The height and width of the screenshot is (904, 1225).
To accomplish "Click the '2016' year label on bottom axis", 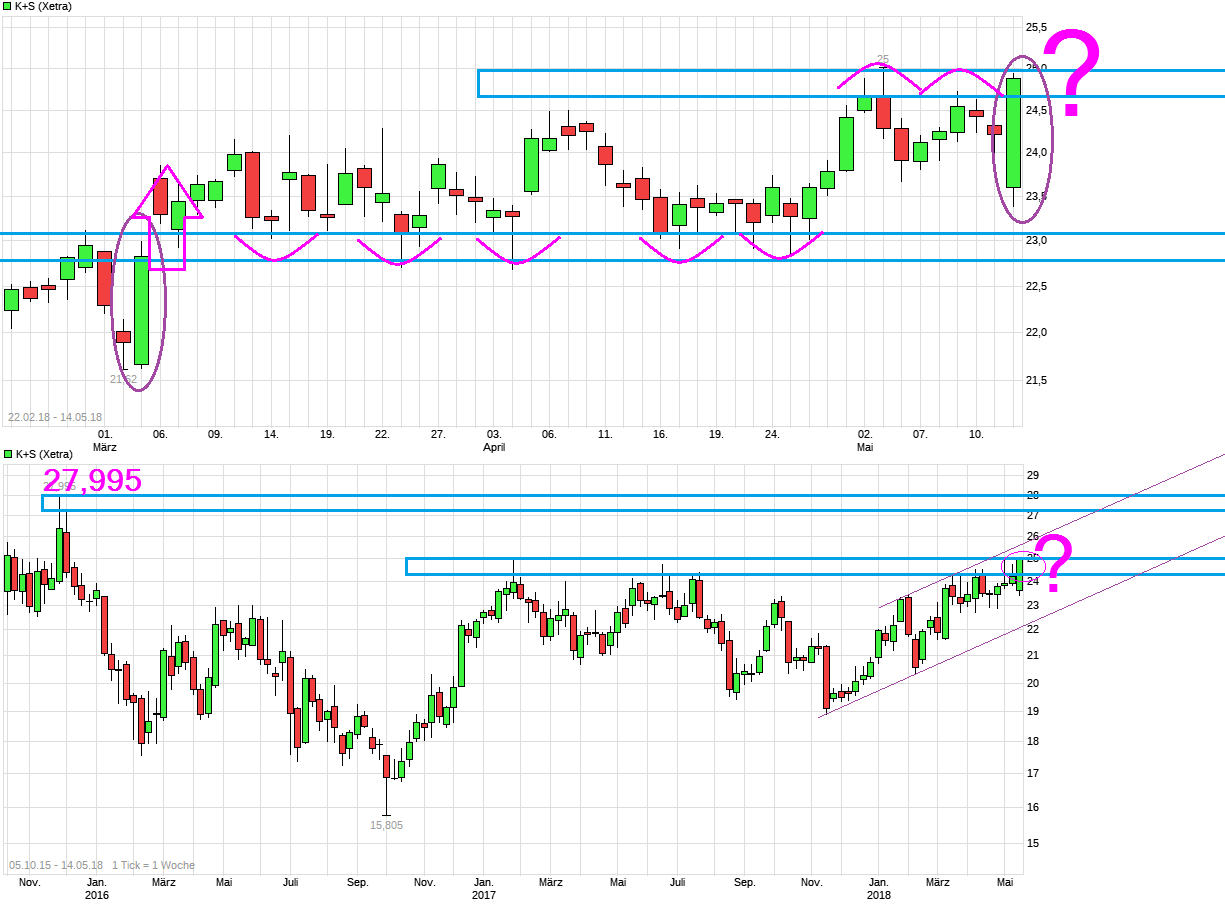I will tap(96, 895).
